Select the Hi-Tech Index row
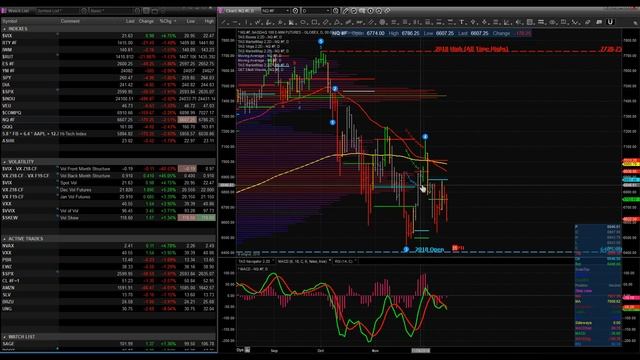Image resolution: width=640 pixels, height=360 pixels. [x=108, y=134]
